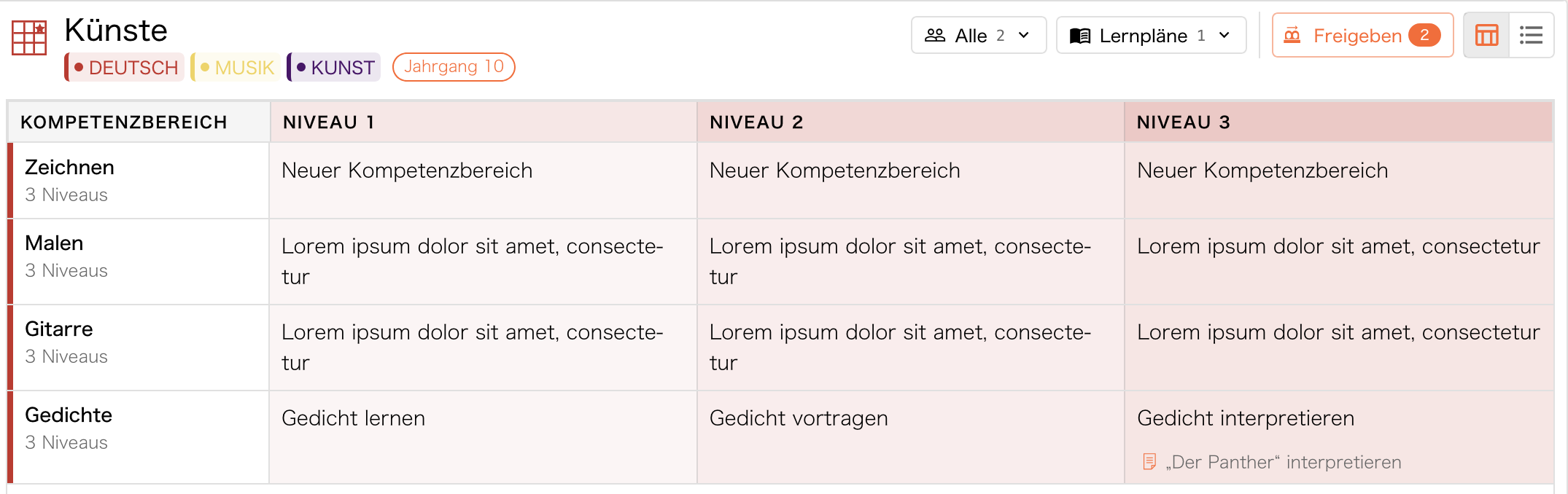Open the Gedicht vortragen cell
Screen dimensions: 1568x494
[x=910, y=437]
